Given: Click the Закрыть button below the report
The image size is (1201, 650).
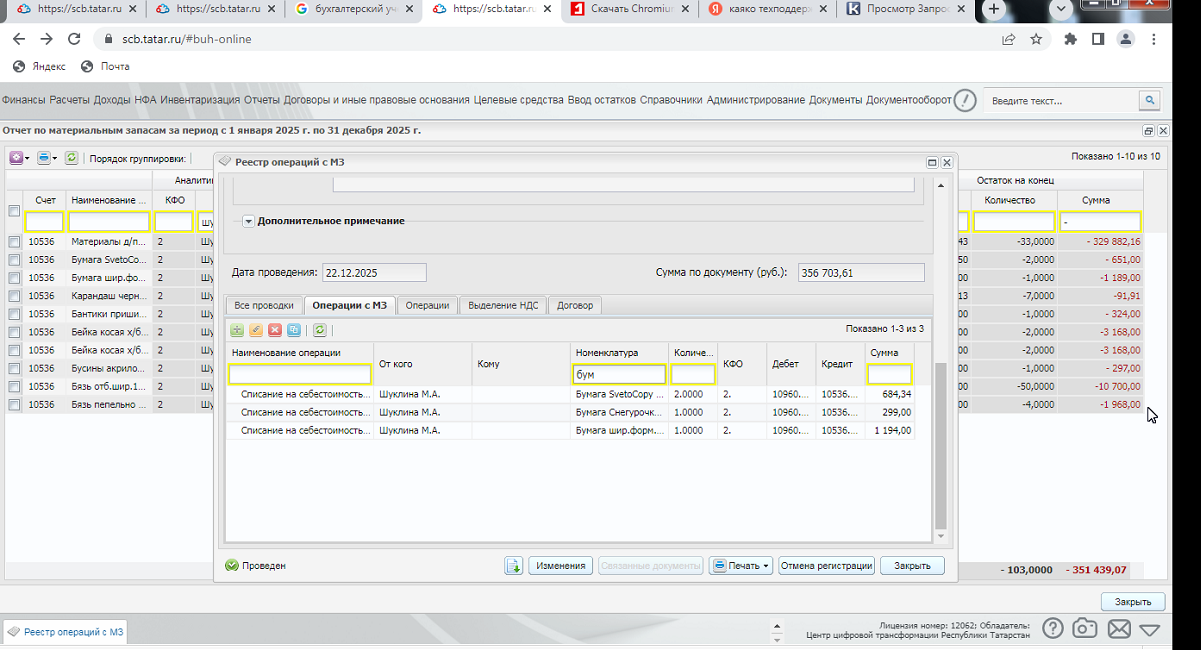Looking at the screenshot, I should pyautogui.click(x=1133, y=602).
